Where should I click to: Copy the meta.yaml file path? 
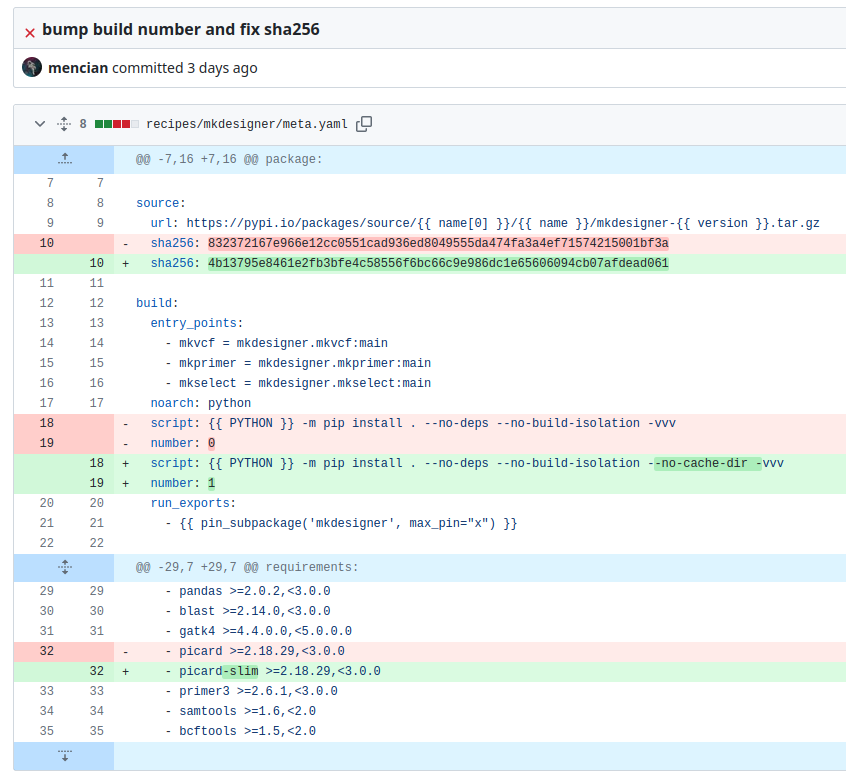(364, 124)
